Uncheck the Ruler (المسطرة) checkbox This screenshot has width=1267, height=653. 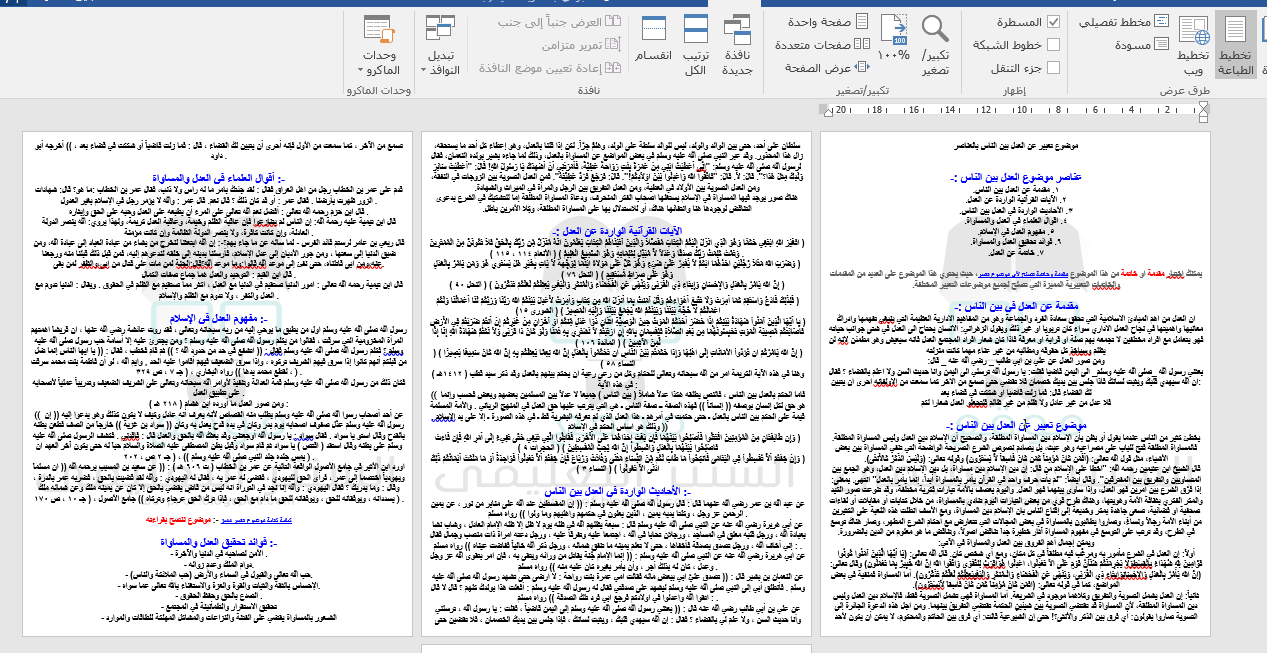pos(1052,21)
